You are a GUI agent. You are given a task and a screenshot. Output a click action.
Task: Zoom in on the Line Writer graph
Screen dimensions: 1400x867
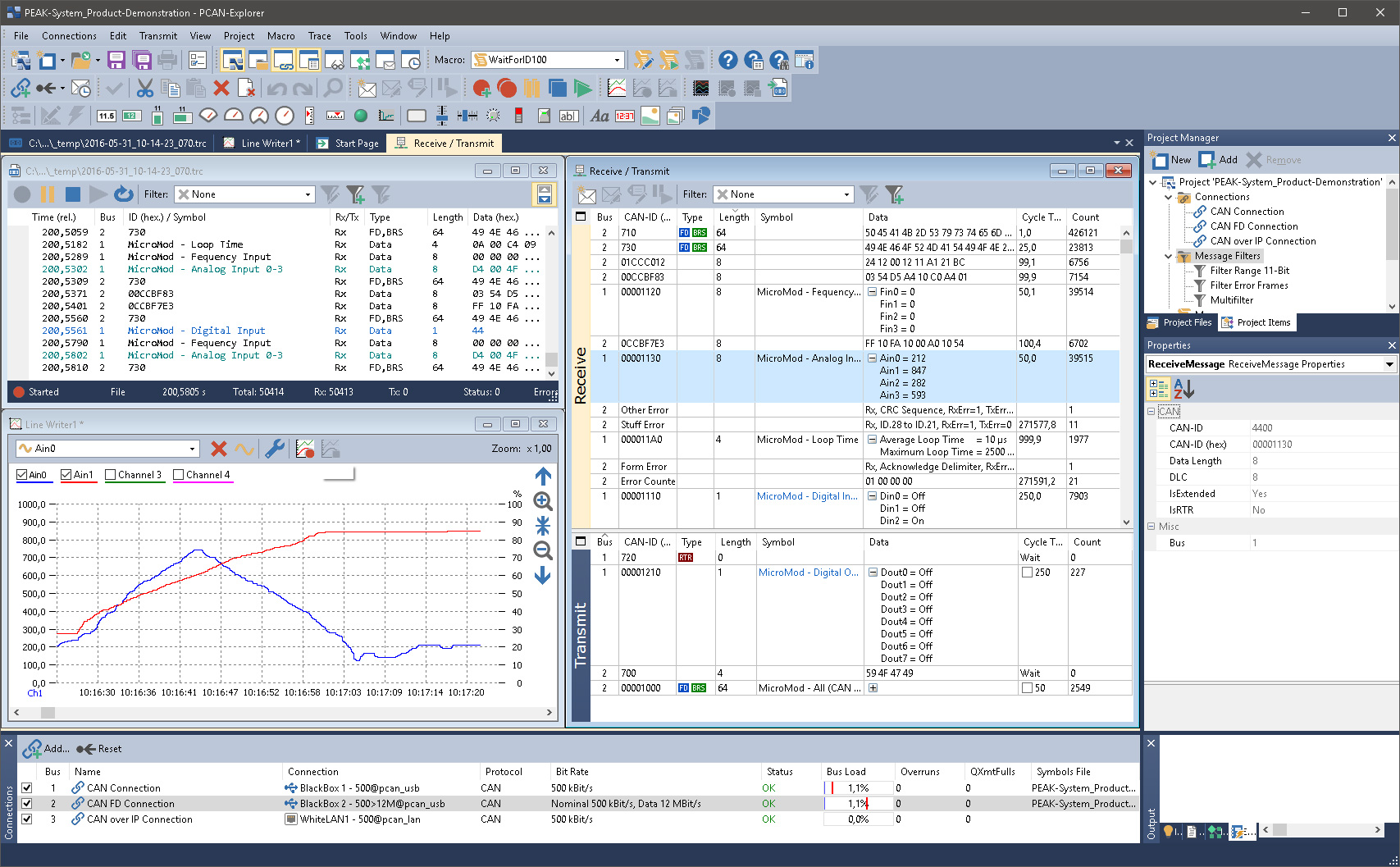coord(543,502)
